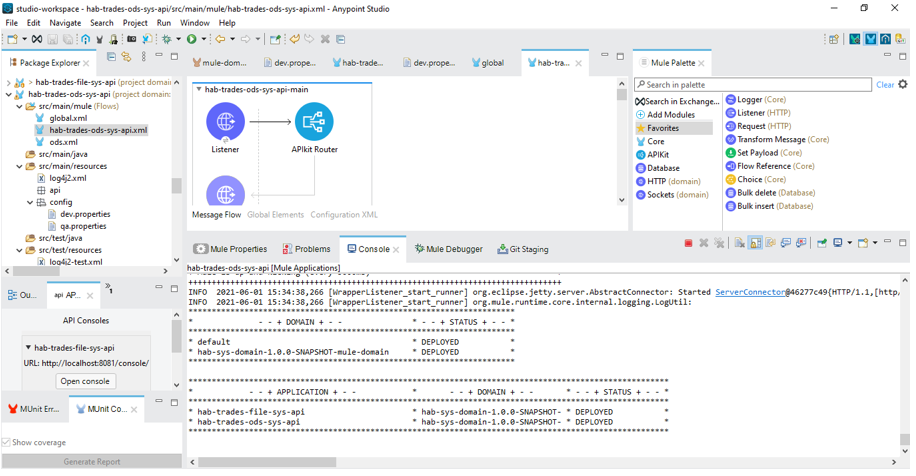This screenshot has height=476, width=916.
Task: Close the Console tab
Action: click(396, 249)
